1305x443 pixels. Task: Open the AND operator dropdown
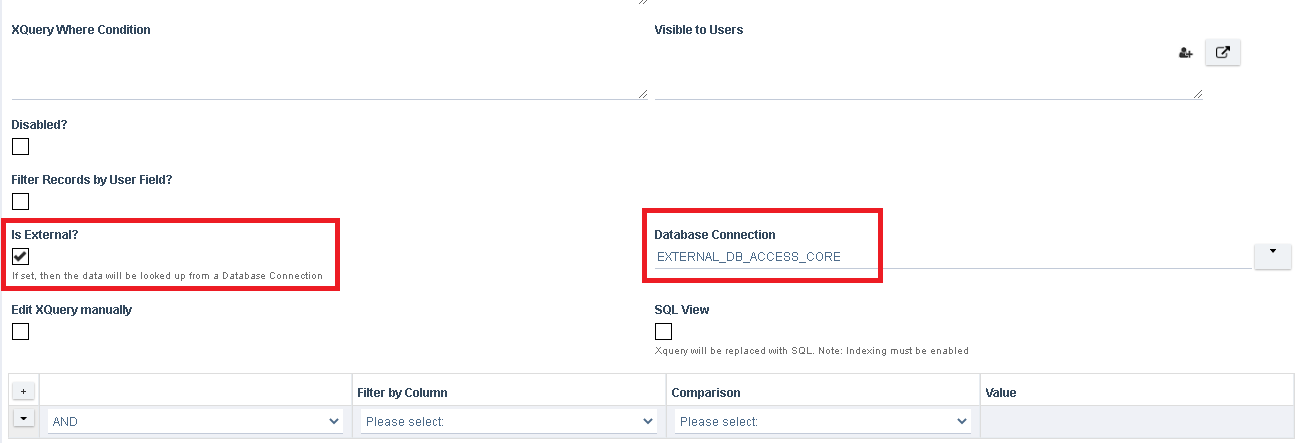coord(195,422)
